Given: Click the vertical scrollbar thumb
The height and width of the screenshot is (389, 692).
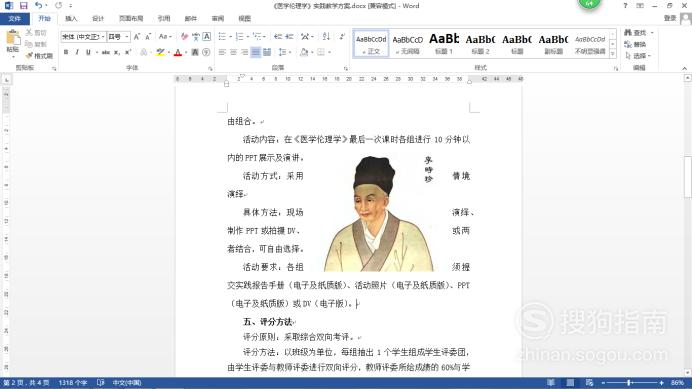Looking at the screenshot, I should 687,177.
